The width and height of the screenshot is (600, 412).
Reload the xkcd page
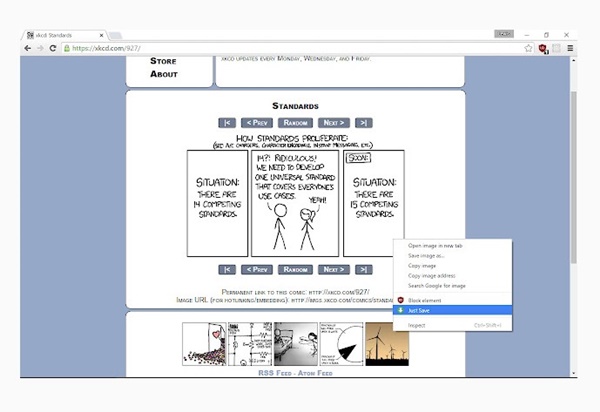[x=53, y=48]
